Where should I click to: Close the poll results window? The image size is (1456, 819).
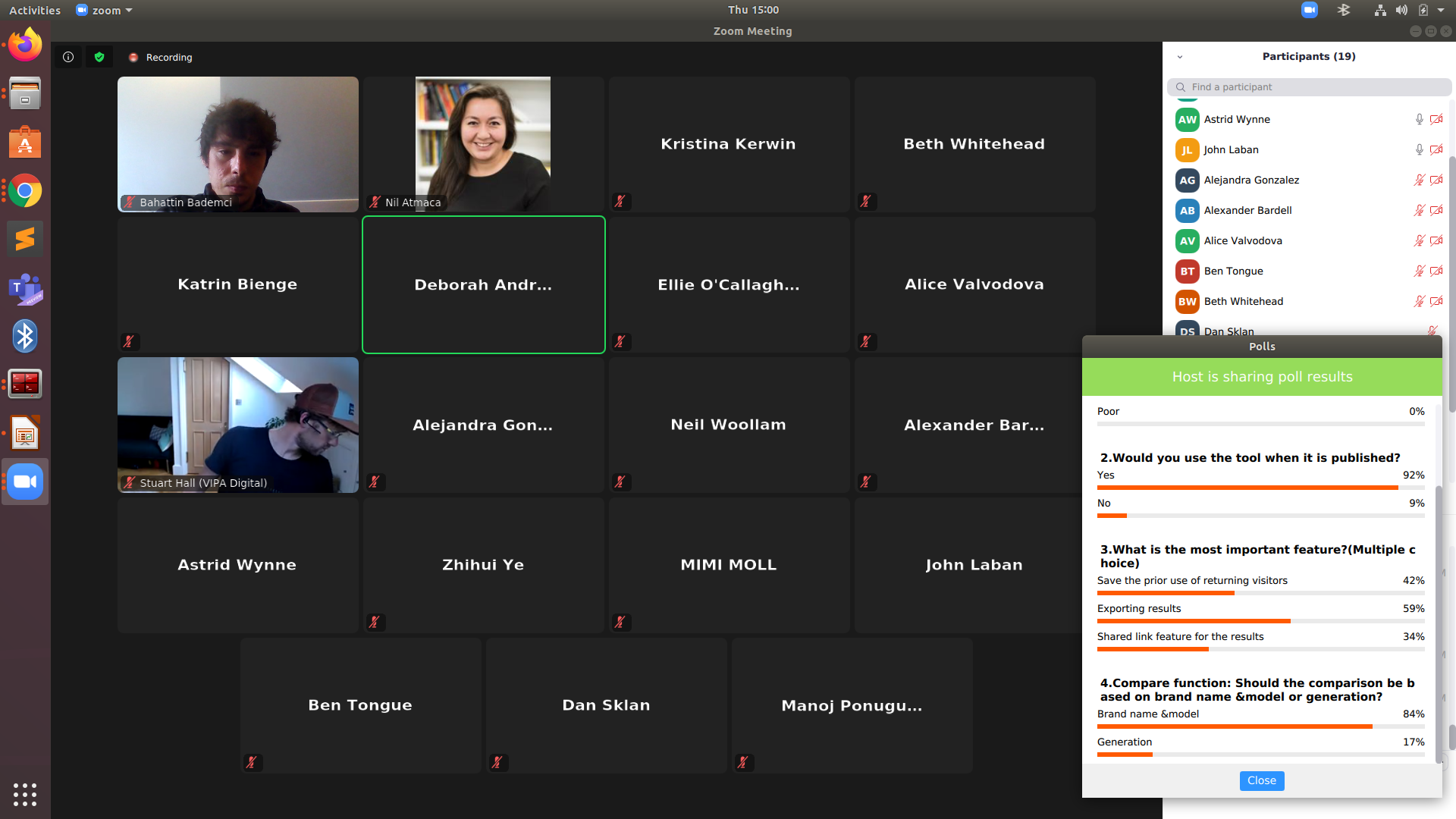(1261, 780)
